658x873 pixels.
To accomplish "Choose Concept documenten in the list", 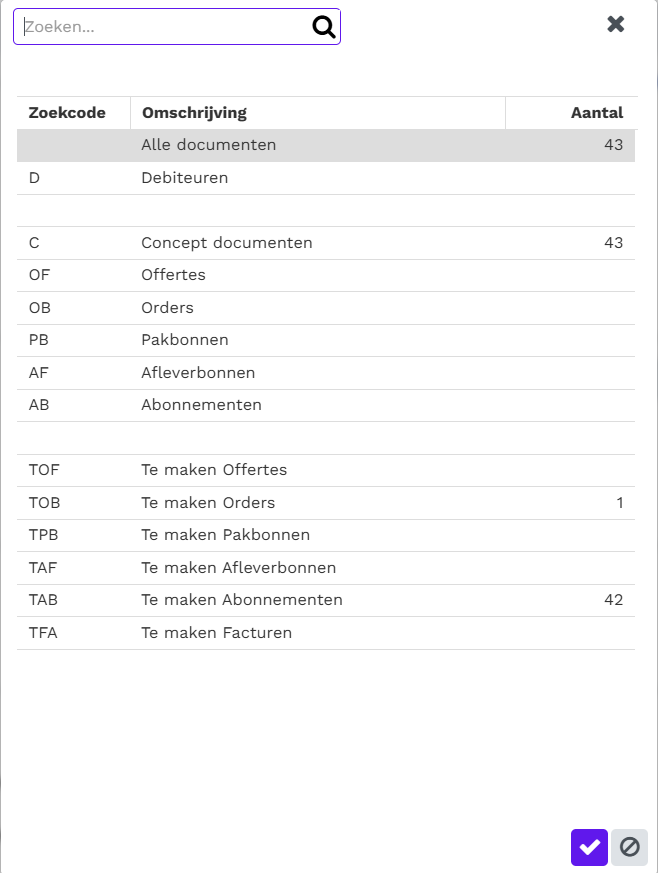I will [x=326, y=243].
